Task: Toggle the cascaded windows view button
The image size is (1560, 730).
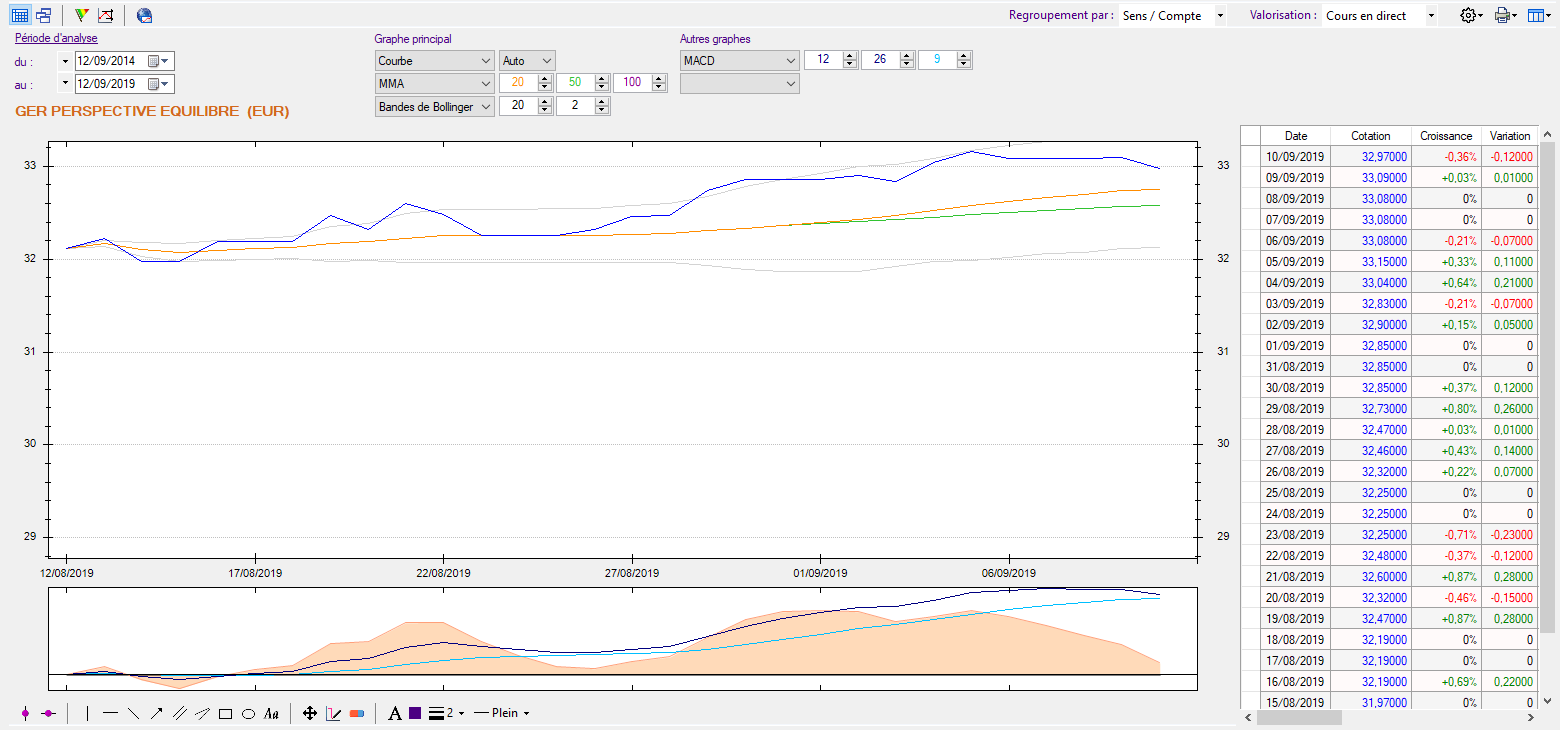Action: 44,15
